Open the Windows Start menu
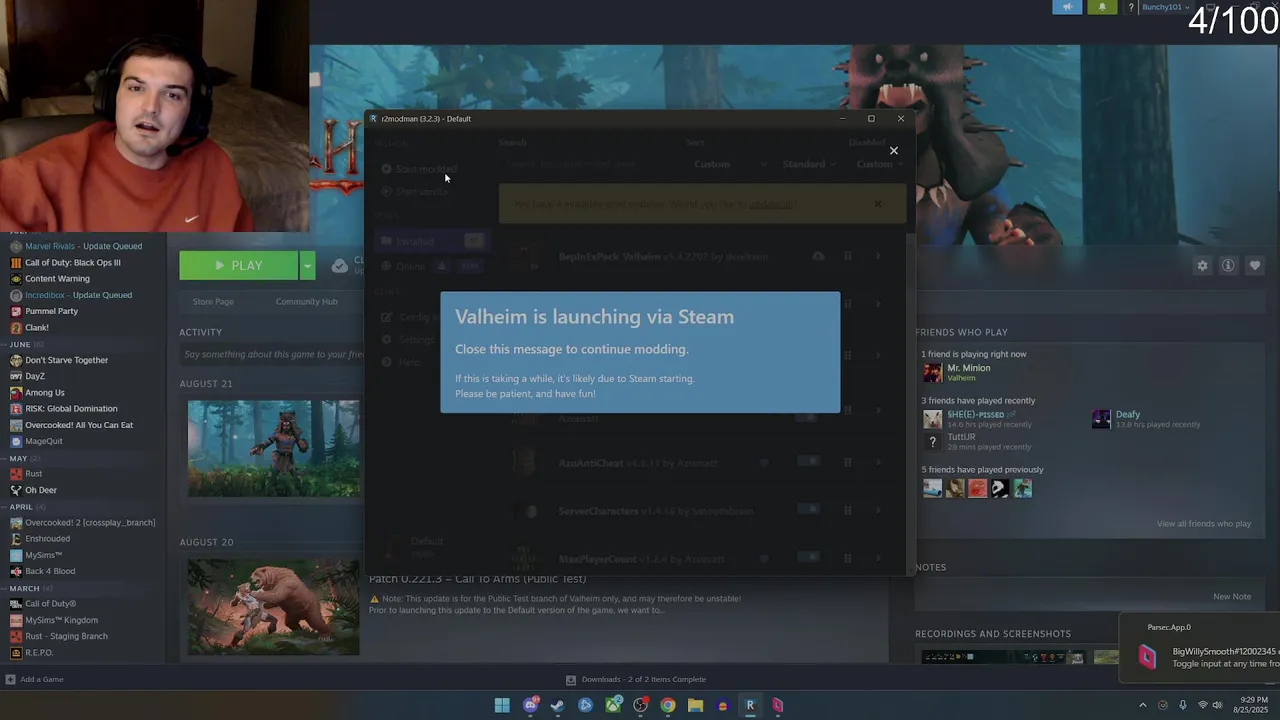Screen dimensions: 1280x720 (x=502, y=705)
